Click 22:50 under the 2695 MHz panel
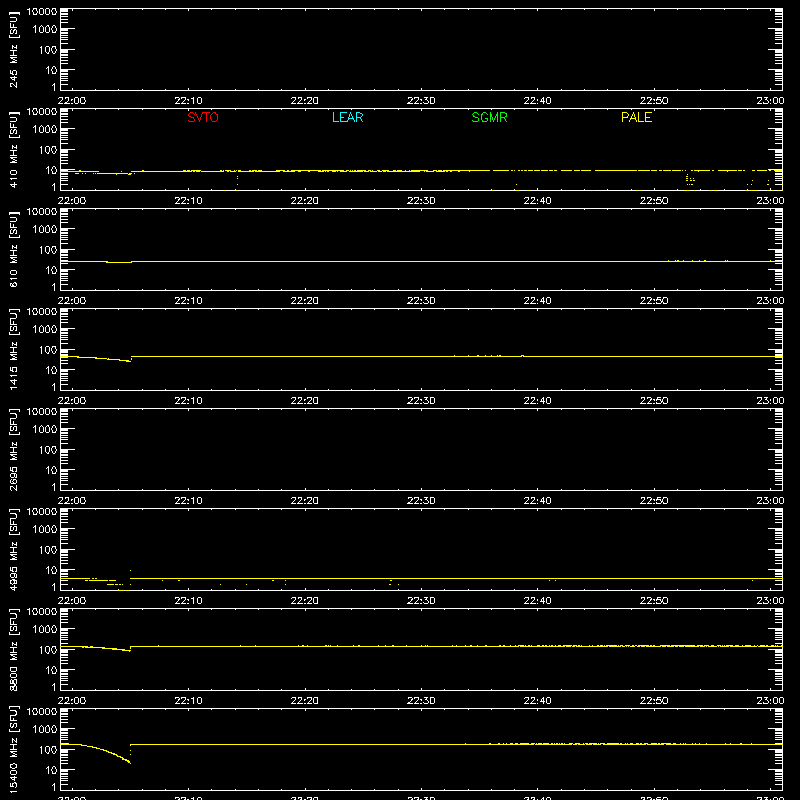 point(654,501)
